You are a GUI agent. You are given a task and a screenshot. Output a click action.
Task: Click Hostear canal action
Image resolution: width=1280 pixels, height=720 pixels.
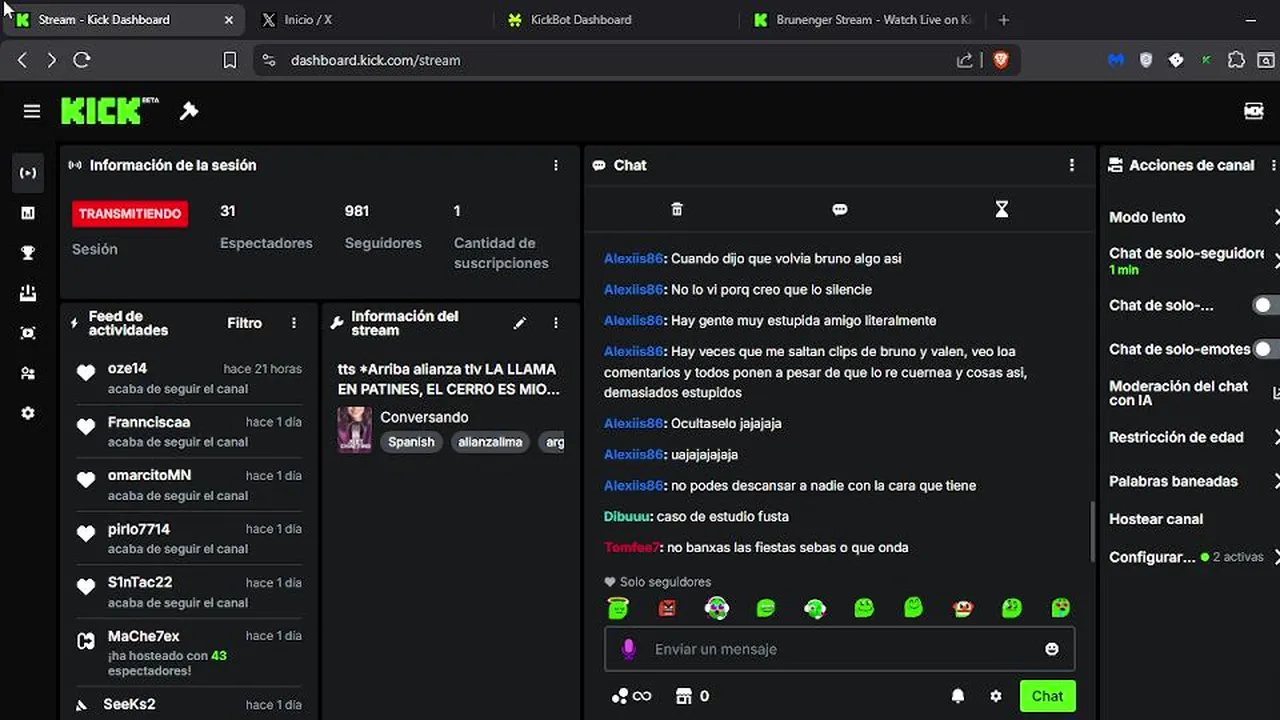[x=1156, y=519]
